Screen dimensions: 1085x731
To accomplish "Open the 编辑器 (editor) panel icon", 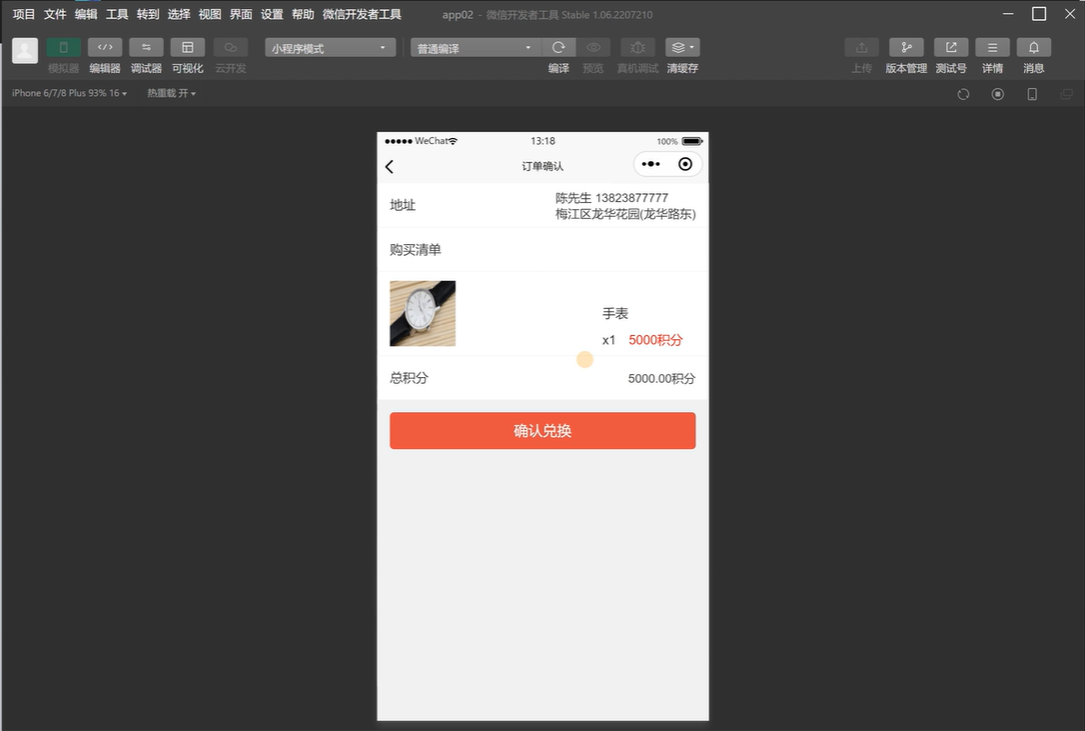I will (x=105, y=48).
